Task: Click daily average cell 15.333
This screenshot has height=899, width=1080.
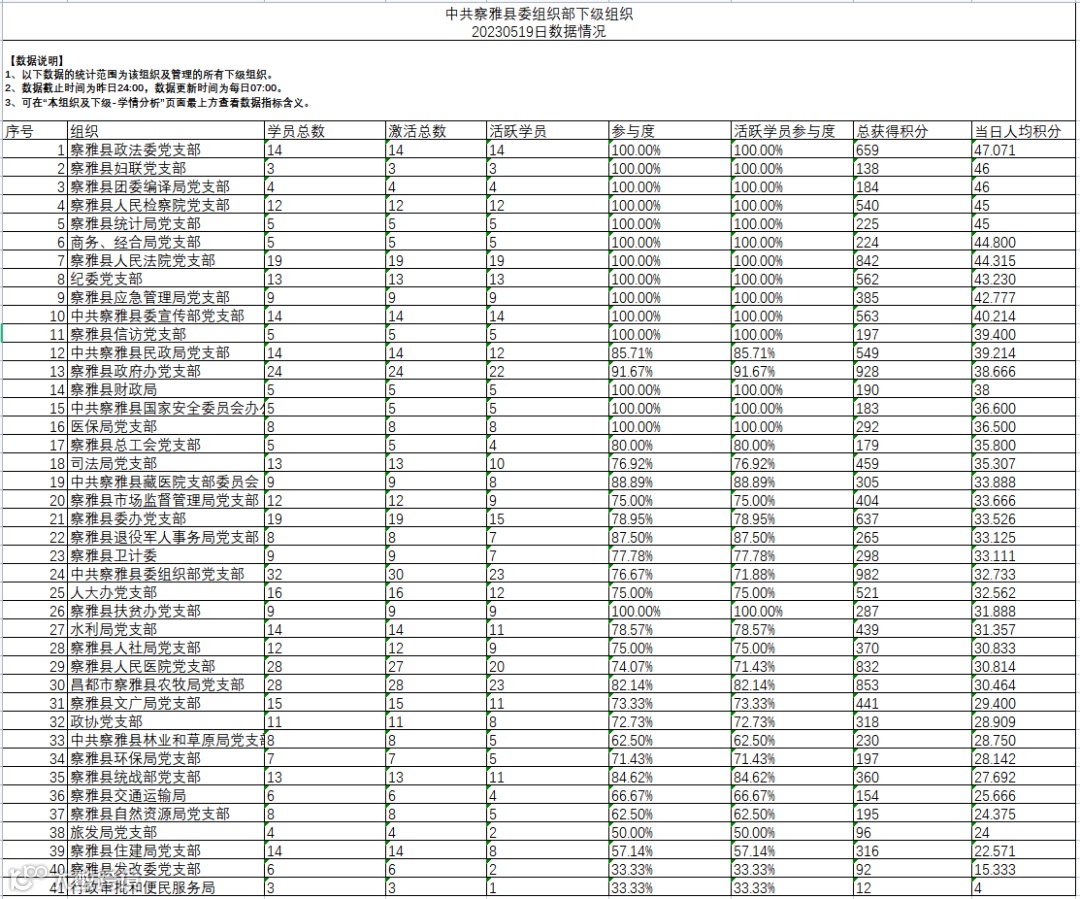Action: pos(1024,869)
